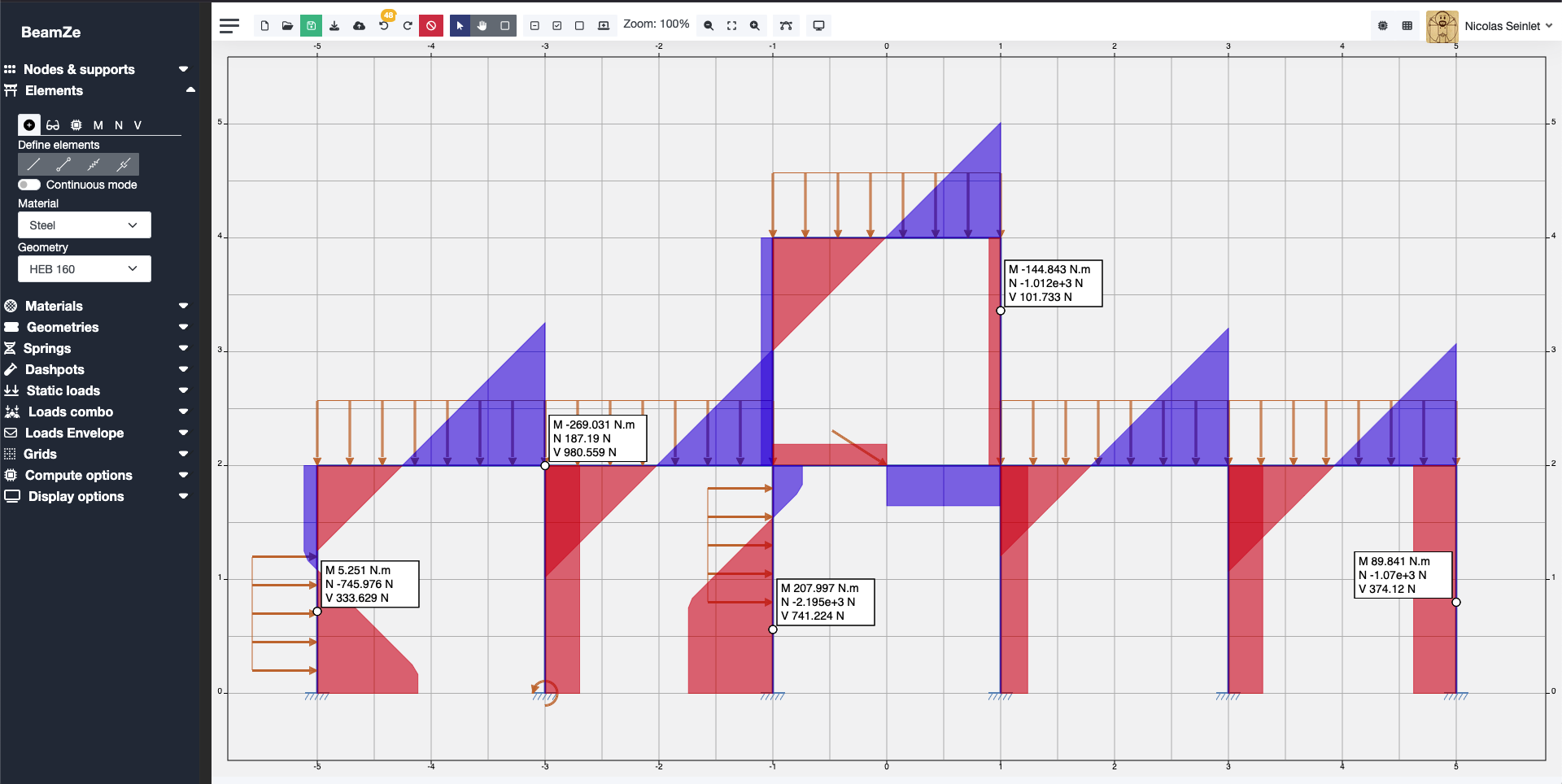Open the Geometry dropdown showing HEB 160
Viewport: 1562px width, 784px height.
pyautogui.click(x=84, y=268)
